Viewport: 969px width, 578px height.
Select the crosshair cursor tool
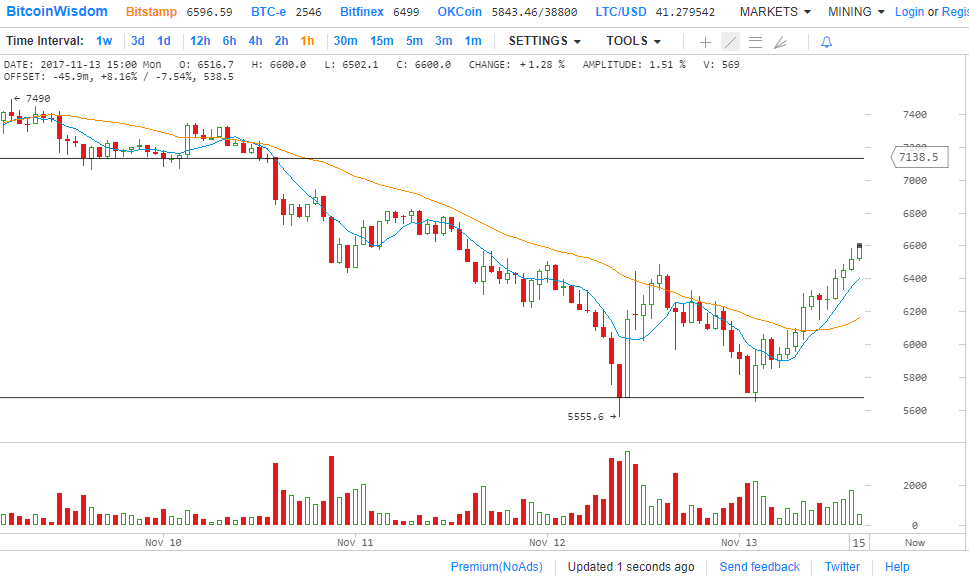705,42
